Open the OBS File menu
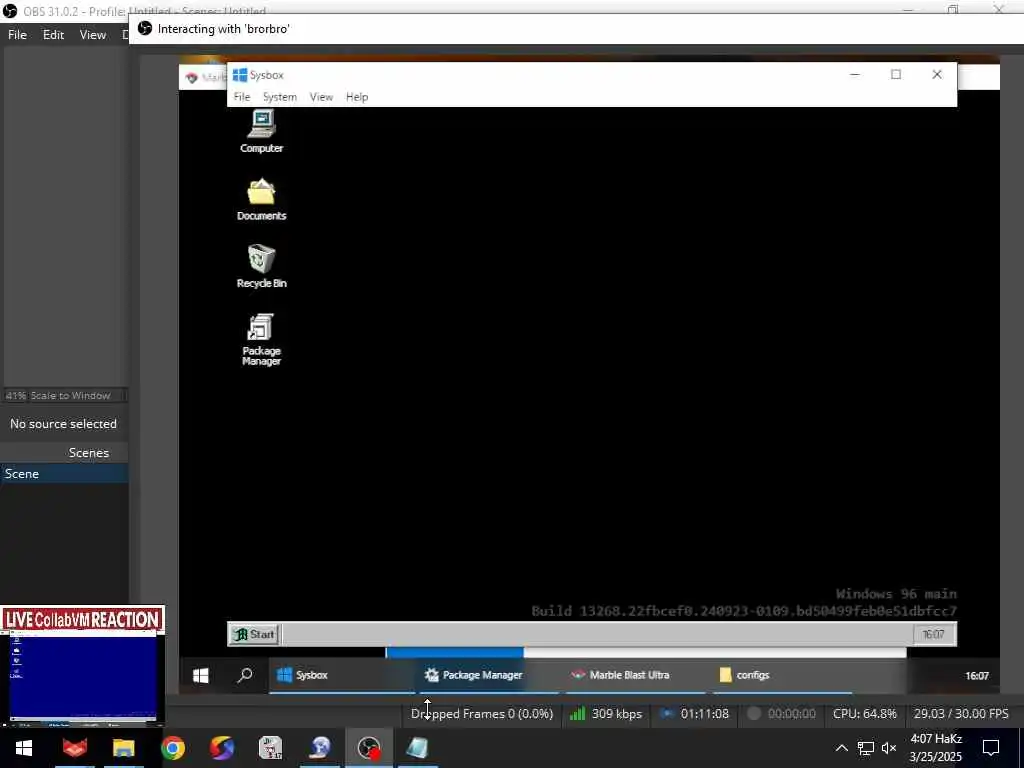This screenshot has height=768, width=1024. [17, 35]
